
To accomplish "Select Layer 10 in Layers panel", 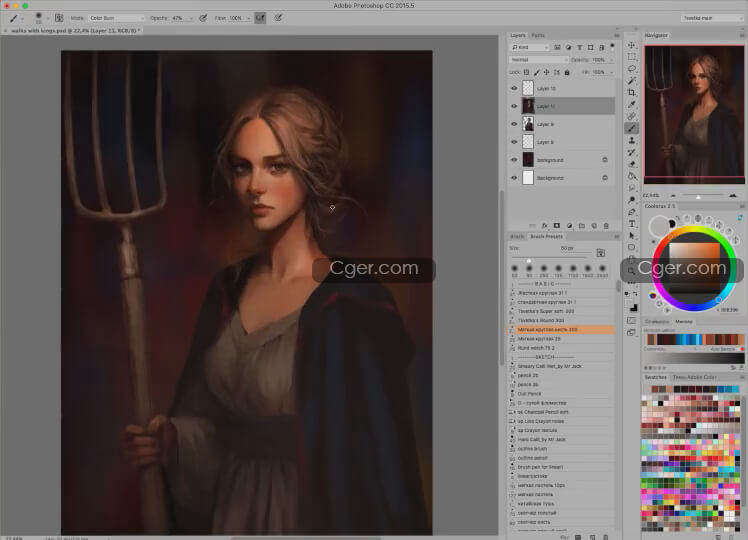I will tap(561, 88).
